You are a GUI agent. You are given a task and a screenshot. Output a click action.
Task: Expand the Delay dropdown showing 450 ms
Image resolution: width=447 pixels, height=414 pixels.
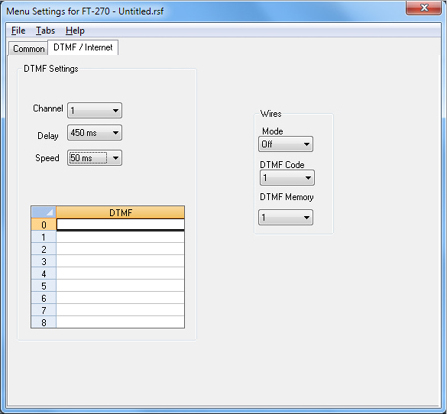point(95,133)
